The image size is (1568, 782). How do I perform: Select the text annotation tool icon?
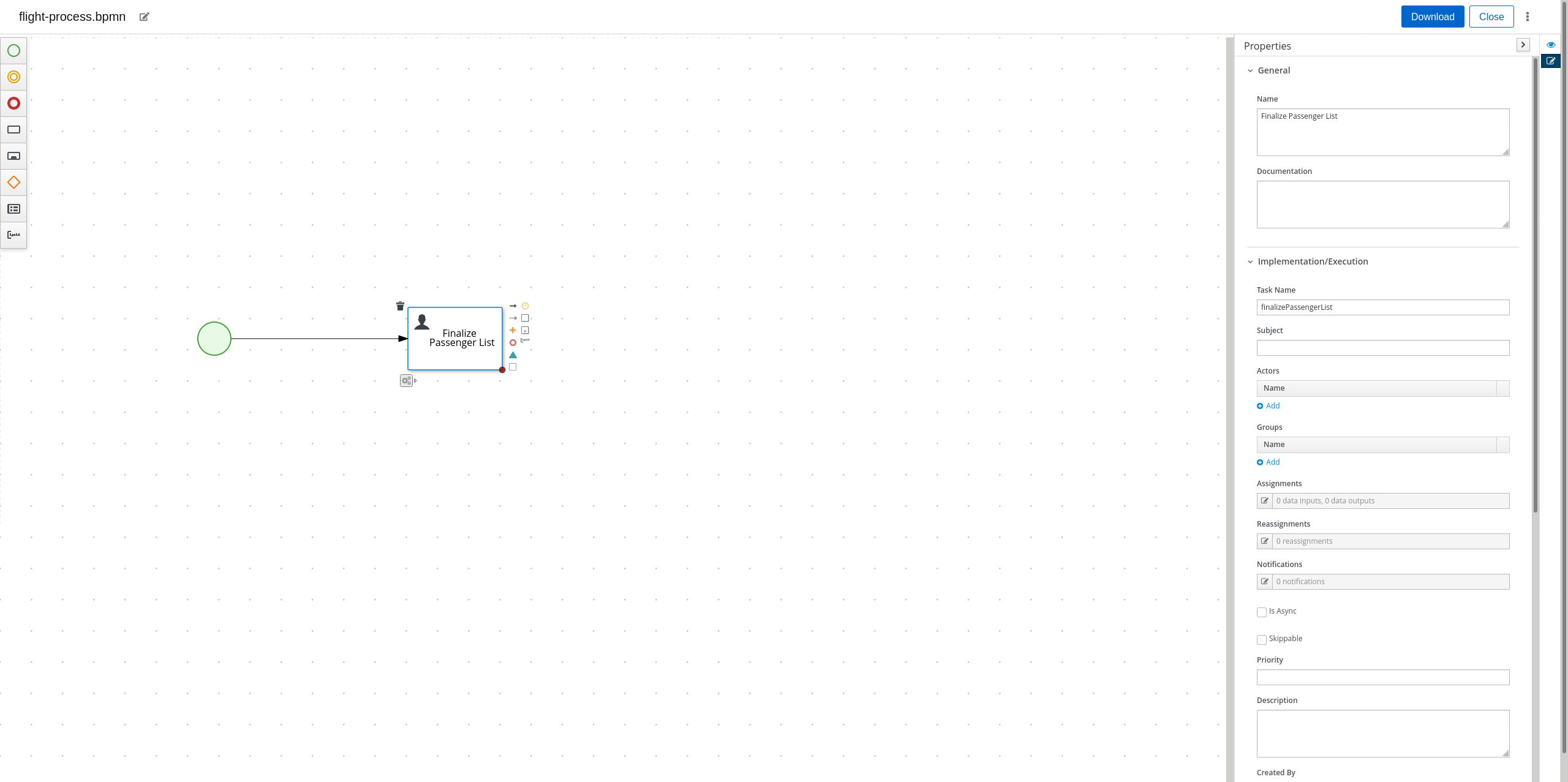(x=14, y=235)
